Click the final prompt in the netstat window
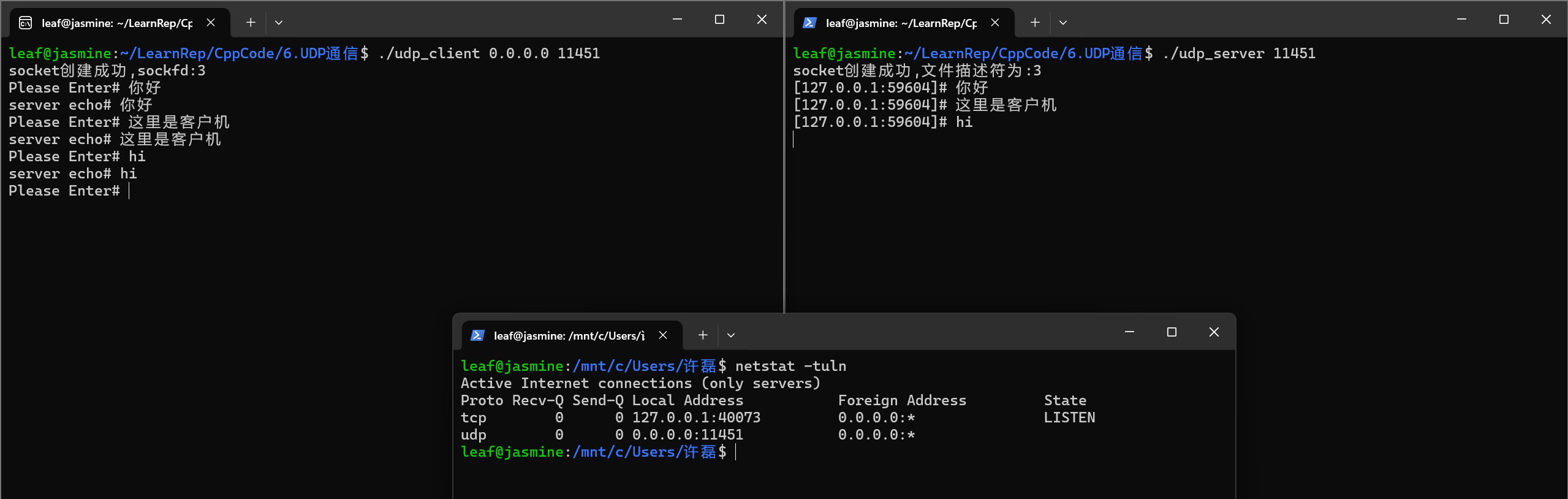The height and width of the screenshot is (499, 1568). [593, 452]
